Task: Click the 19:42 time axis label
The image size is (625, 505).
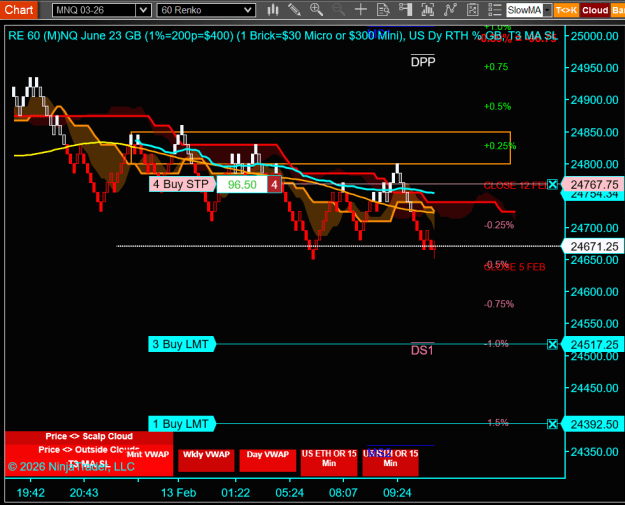Action: [31, 493]
